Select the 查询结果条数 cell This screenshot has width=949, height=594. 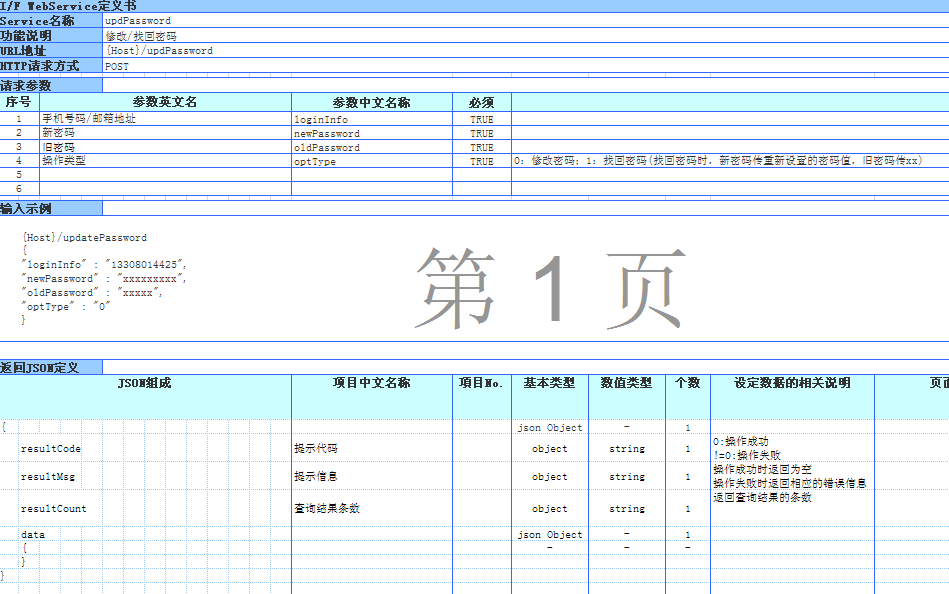coord(372,509)
